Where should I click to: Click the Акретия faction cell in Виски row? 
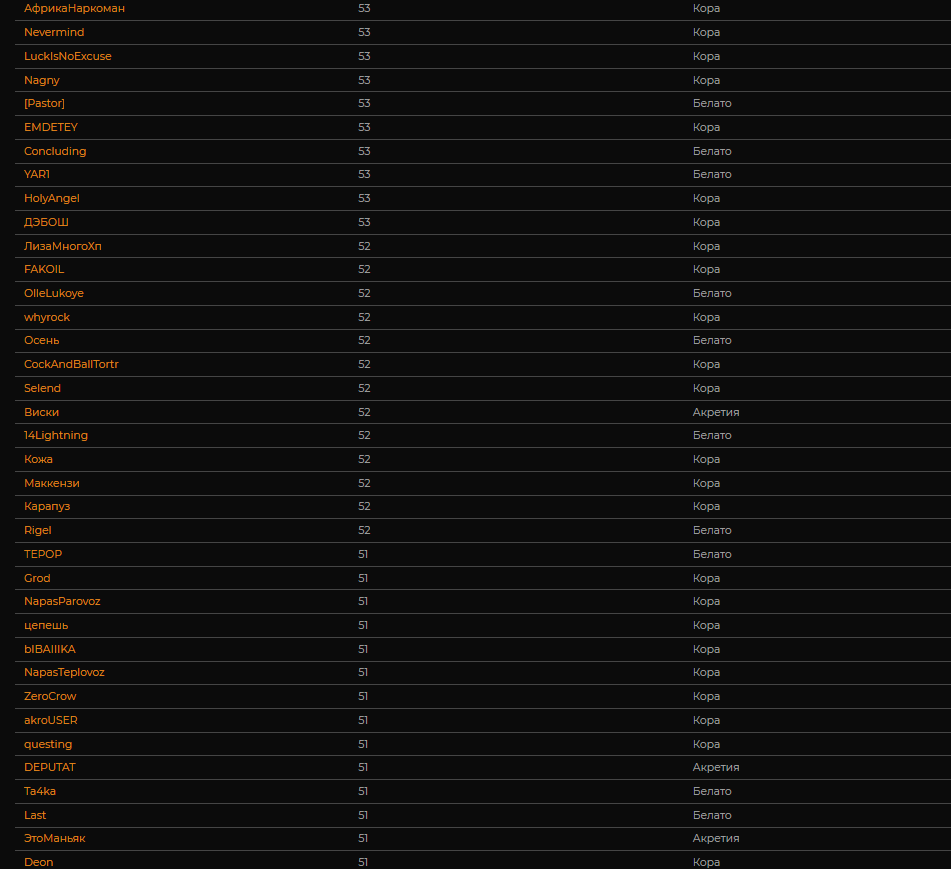coord(716,412)
